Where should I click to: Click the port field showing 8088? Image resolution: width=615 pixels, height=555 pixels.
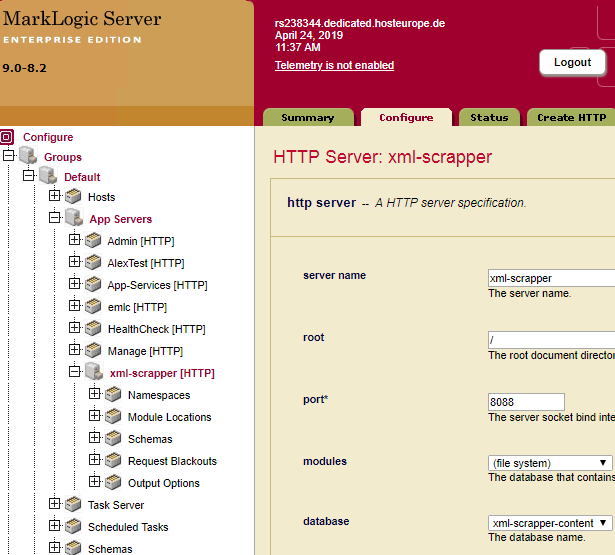click(526, 402)
